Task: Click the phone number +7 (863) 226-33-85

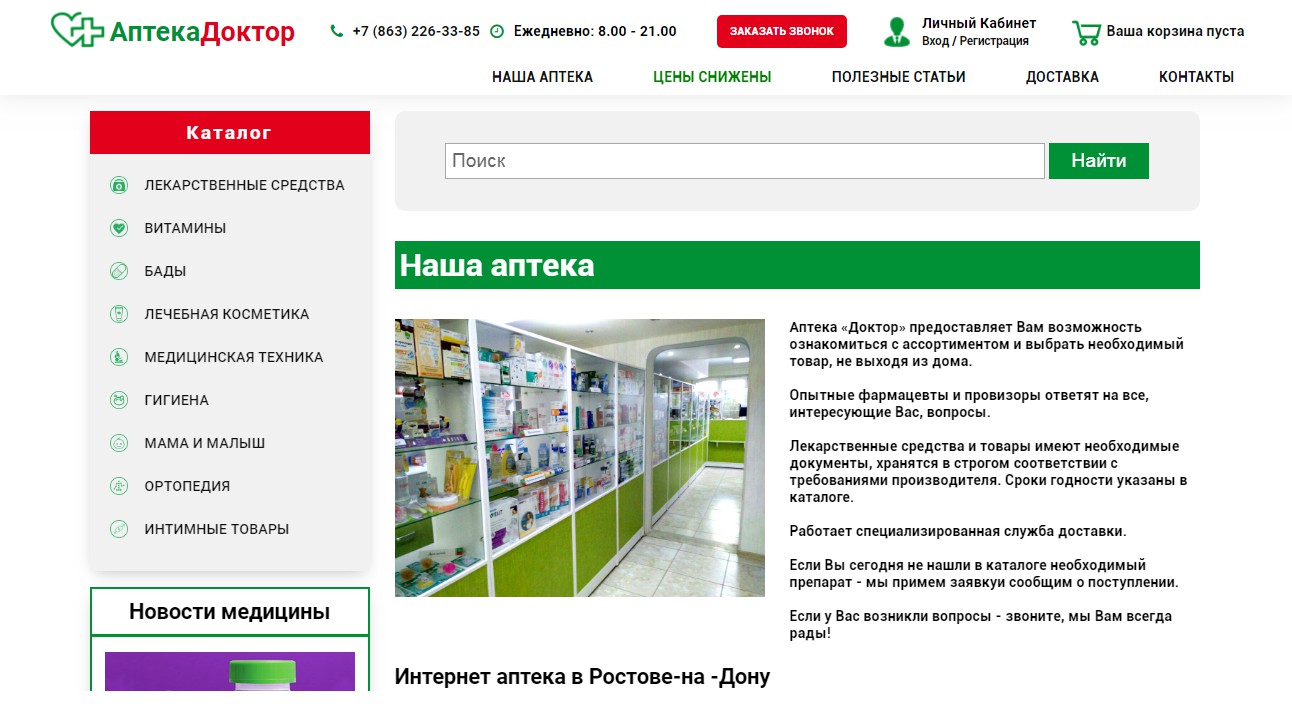Action: [416, 31]
